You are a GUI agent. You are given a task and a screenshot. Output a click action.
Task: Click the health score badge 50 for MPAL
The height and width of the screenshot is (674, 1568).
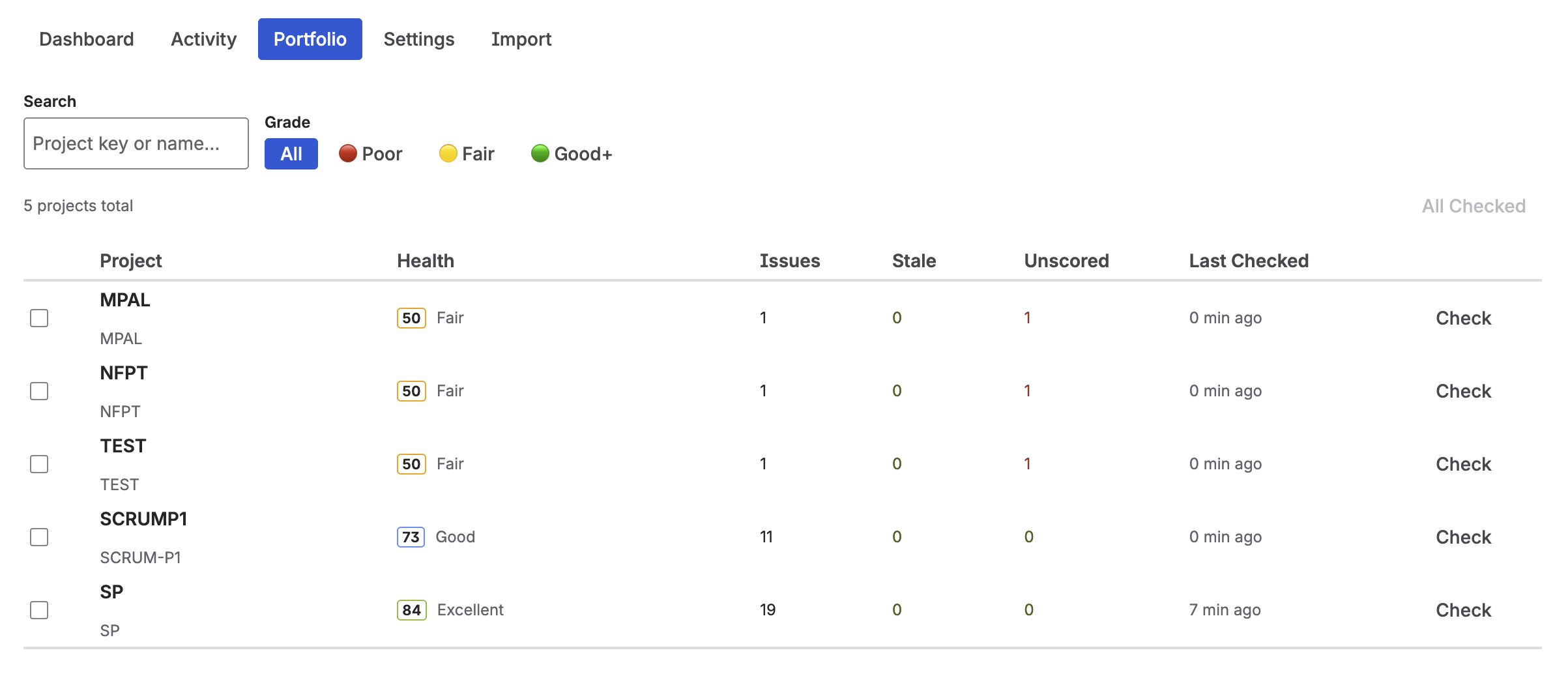411,317
